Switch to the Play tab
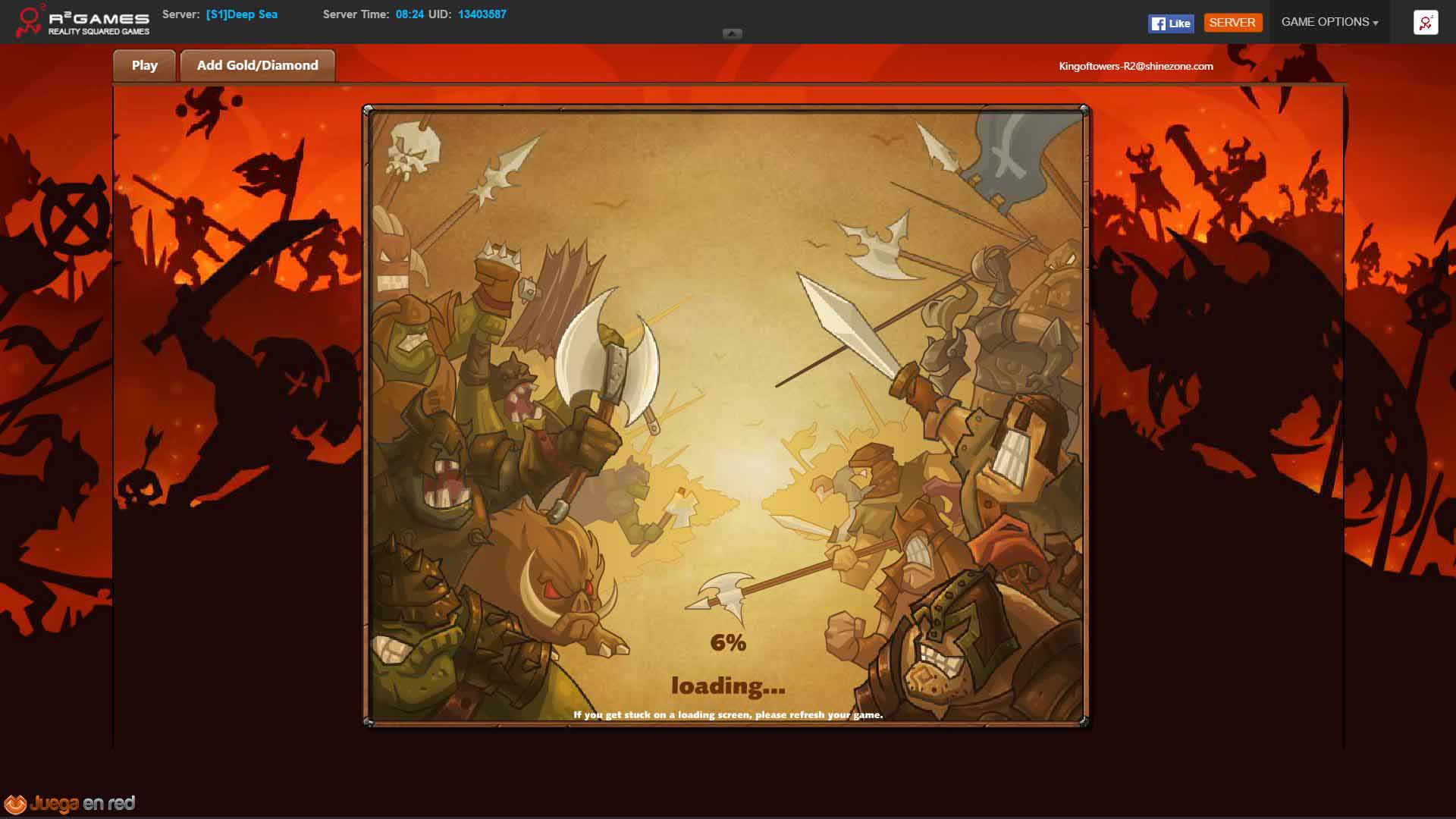Image resolution: width=1456 pixels, height=819 pixels. coord(144,65)
